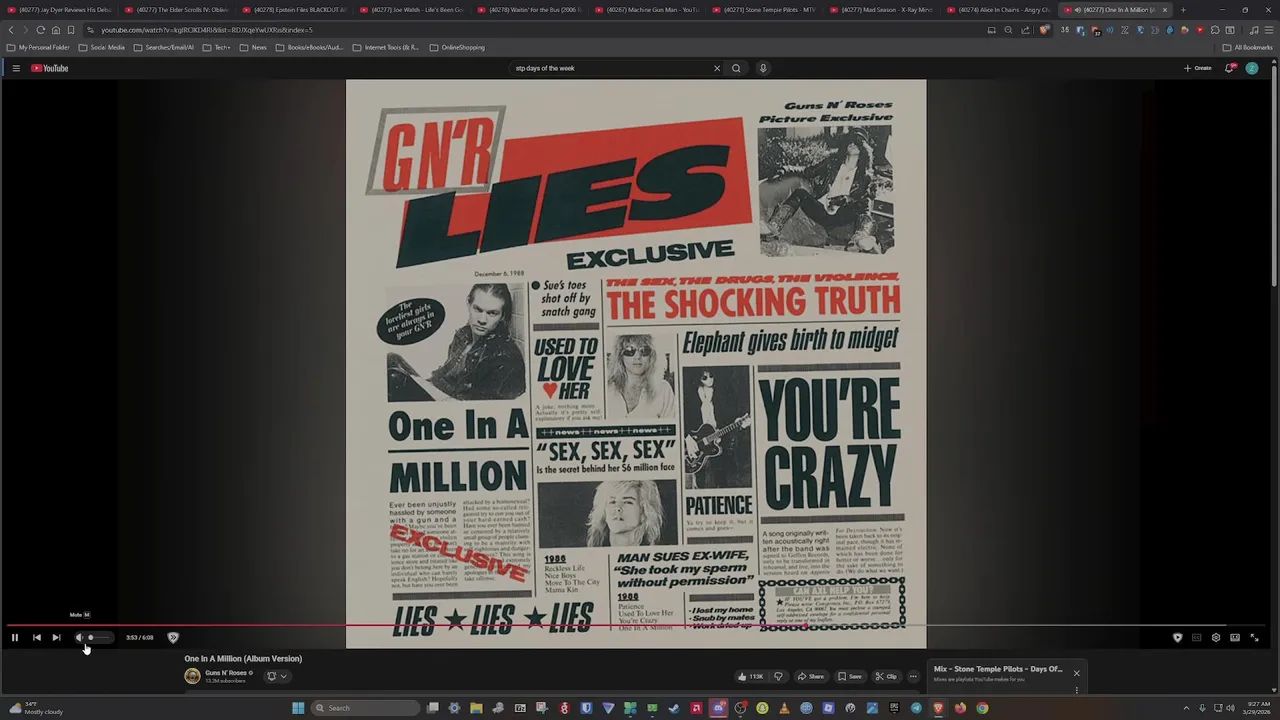
Task: Open the File Explorer taskbar icon
Action: tap(476, 708)
